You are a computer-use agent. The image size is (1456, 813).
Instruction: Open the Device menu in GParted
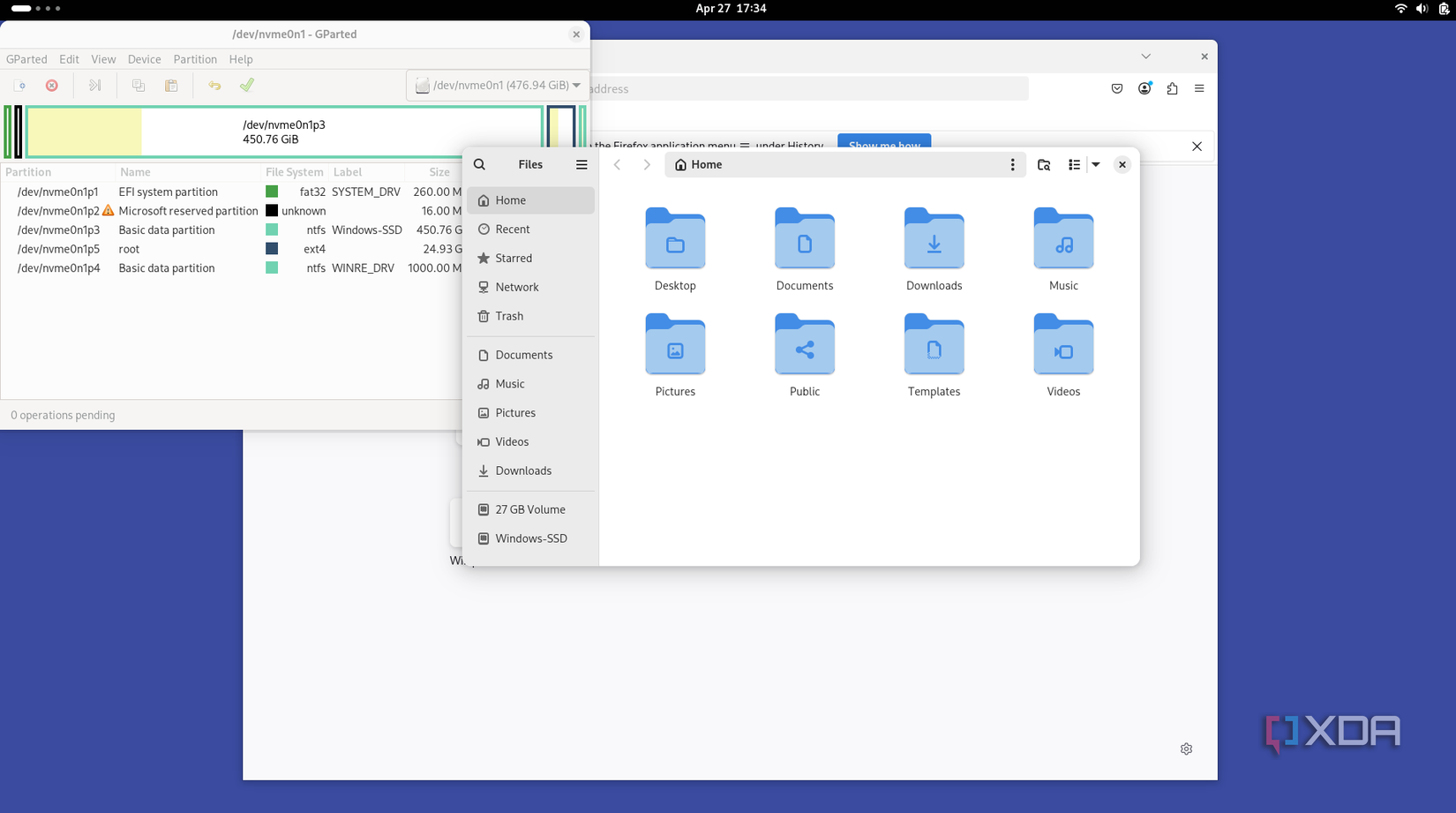click(144, 59)
